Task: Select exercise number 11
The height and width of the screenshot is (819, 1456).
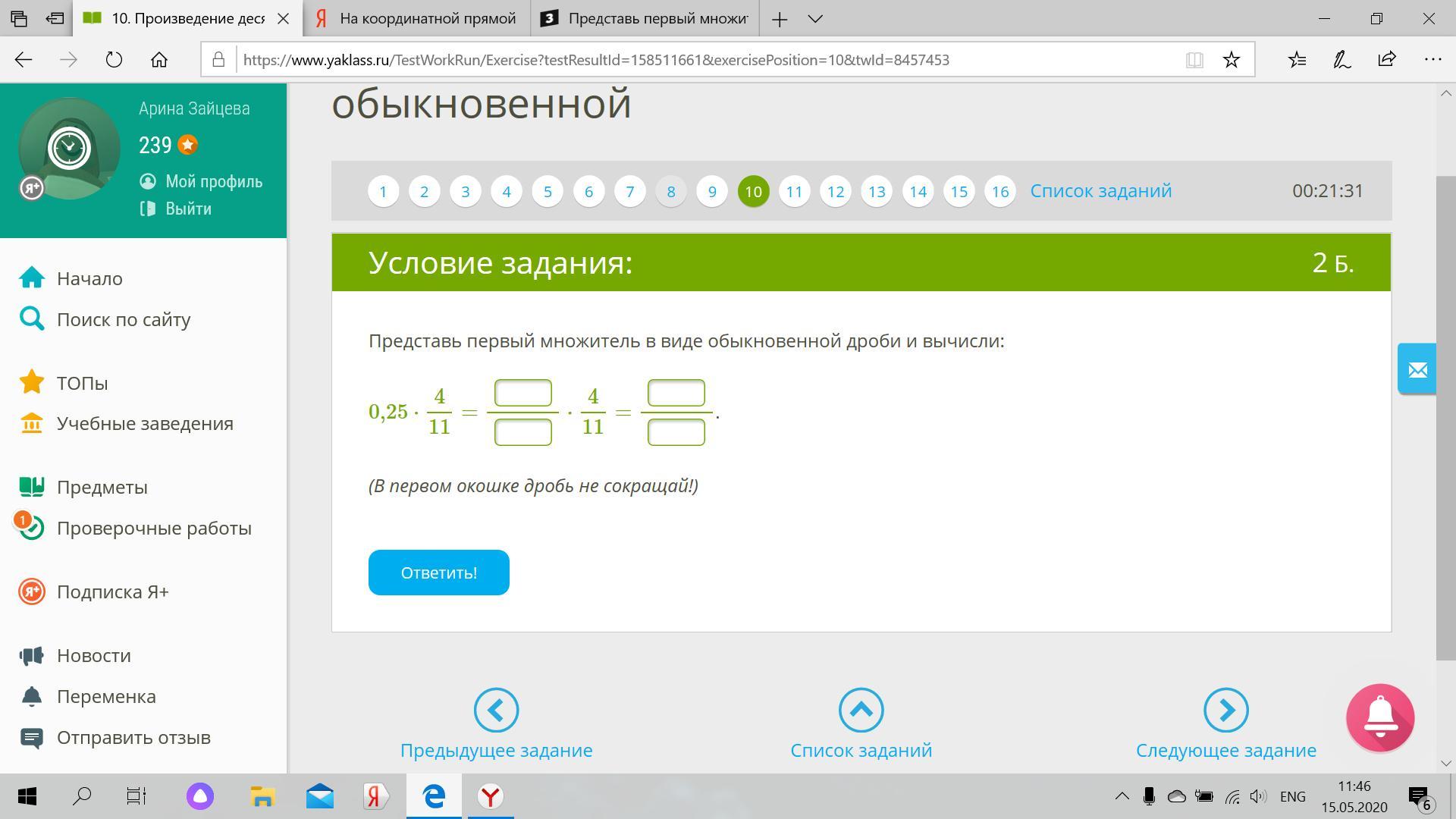Action: click(794, 191)
